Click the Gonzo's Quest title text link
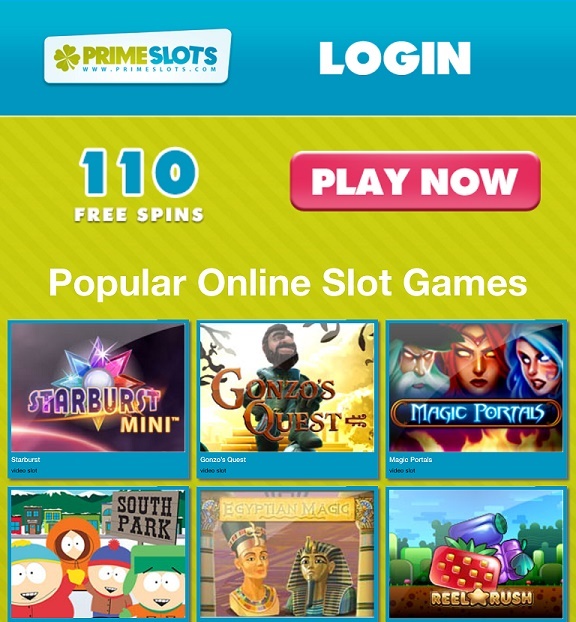This screenshot has height=622, width=576. [223, 459]
